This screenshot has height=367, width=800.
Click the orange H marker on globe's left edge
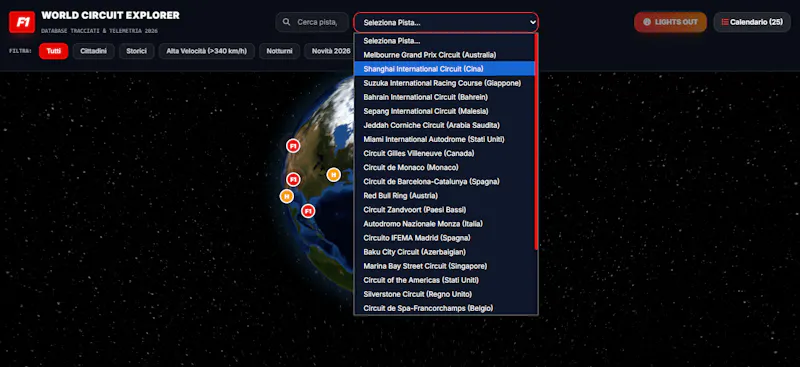(x=287, y=196)
